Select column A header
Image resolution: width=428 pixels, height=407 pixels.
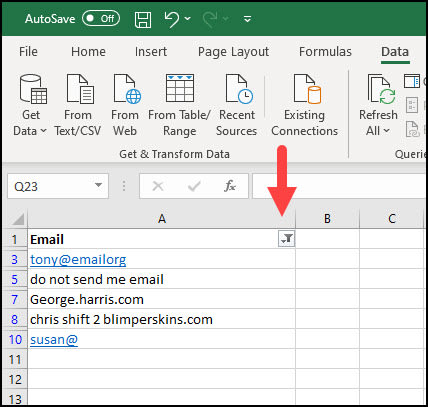[162, 219]
